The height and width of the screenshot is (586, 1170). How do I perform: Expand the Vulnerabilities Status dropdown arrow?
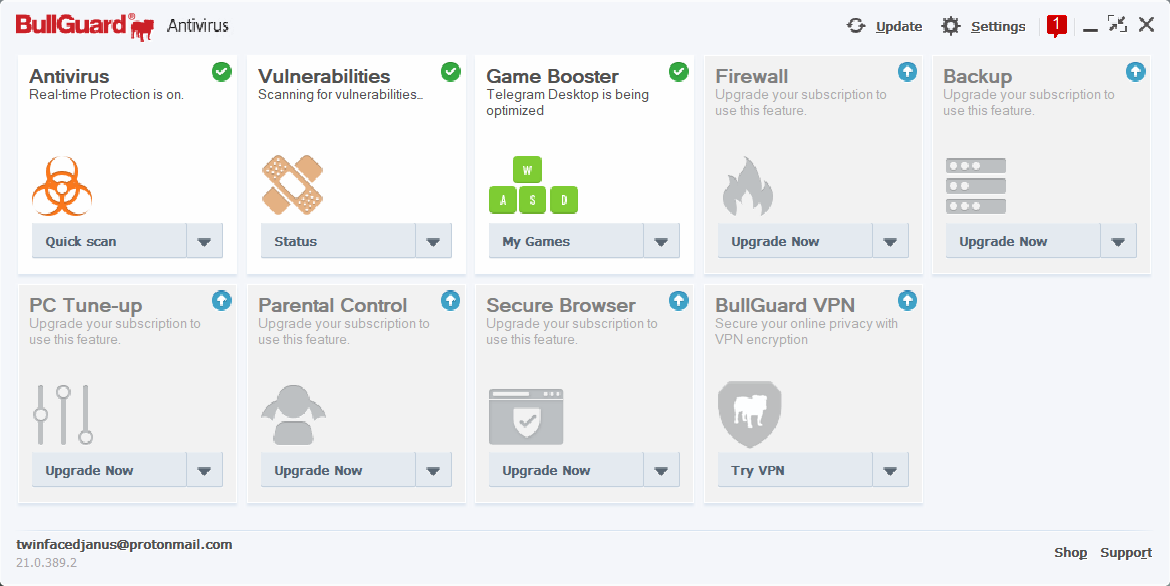click(434, 241)
